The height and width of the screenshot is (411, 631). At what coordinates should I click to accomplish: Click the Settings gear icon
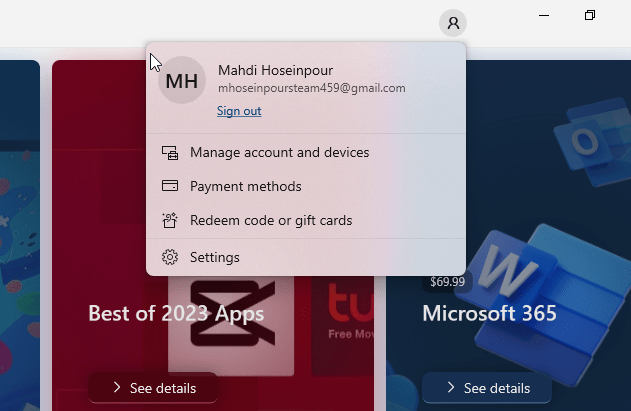(x=170, y=257)
